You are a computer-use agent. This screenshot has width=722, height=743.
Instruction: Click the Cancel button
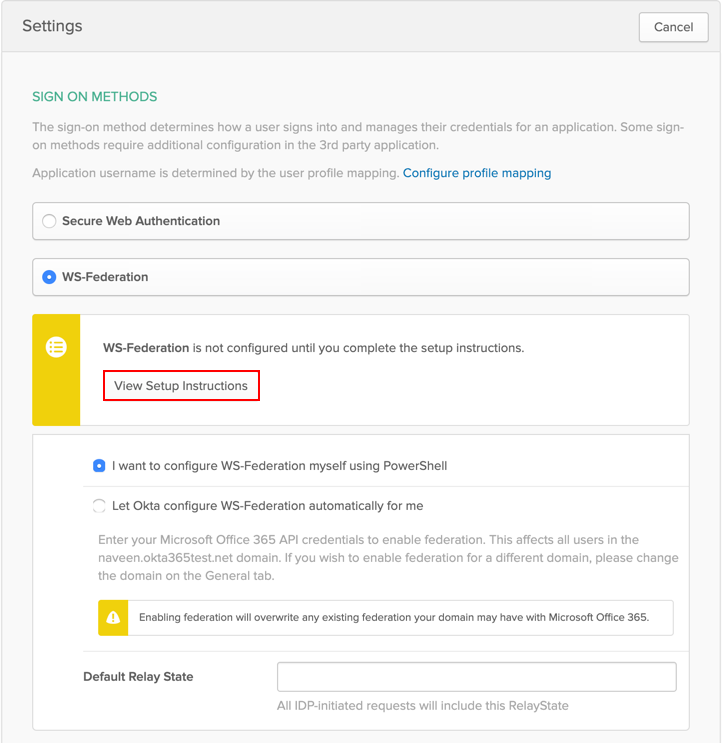tap(673, 27)
